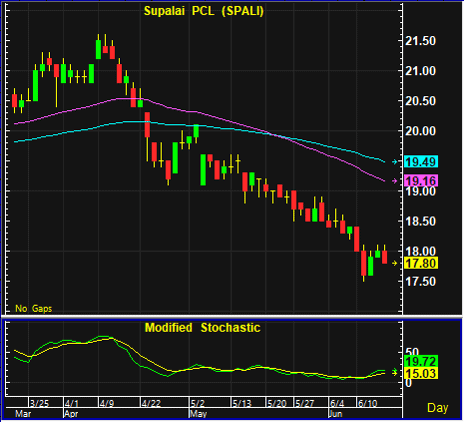464x422 pixels.
Task: Click the 6/4 date marker
Action: tap(337, 403)
